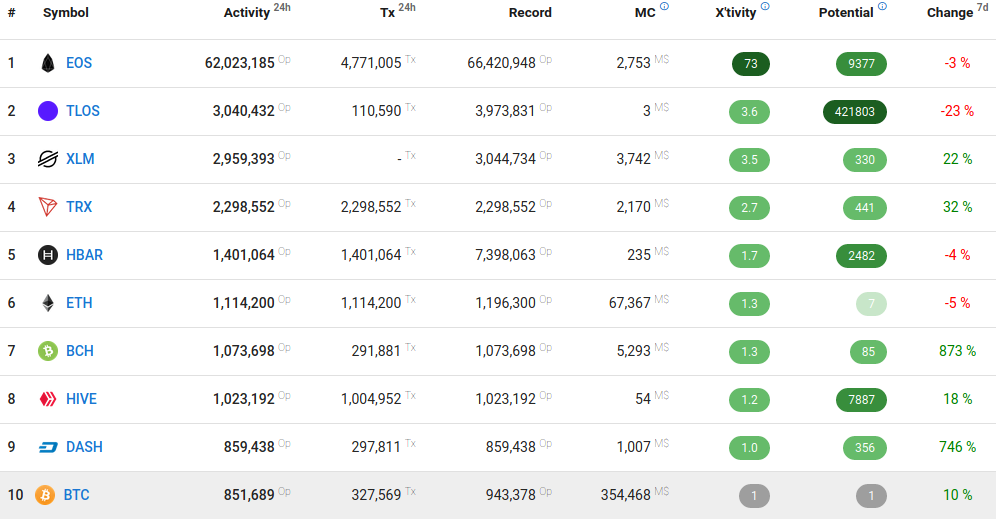Open the EOS symbol link
This screenshot has width=996, height=519.
pos(79,63)
